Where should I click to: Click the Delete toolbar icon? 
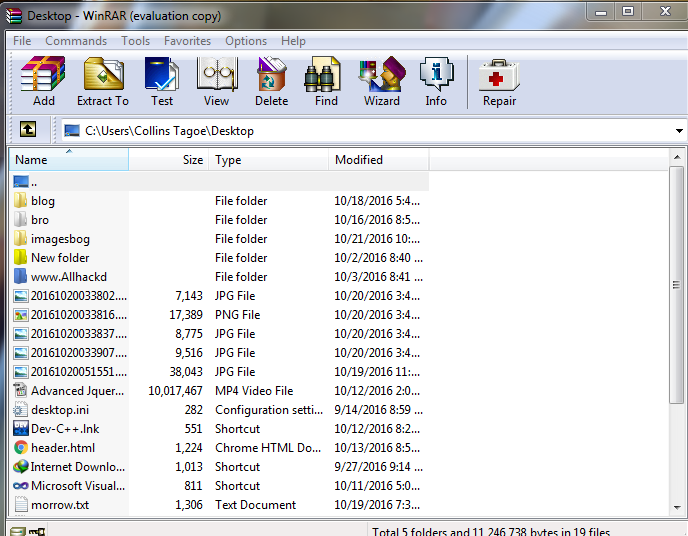272,73
